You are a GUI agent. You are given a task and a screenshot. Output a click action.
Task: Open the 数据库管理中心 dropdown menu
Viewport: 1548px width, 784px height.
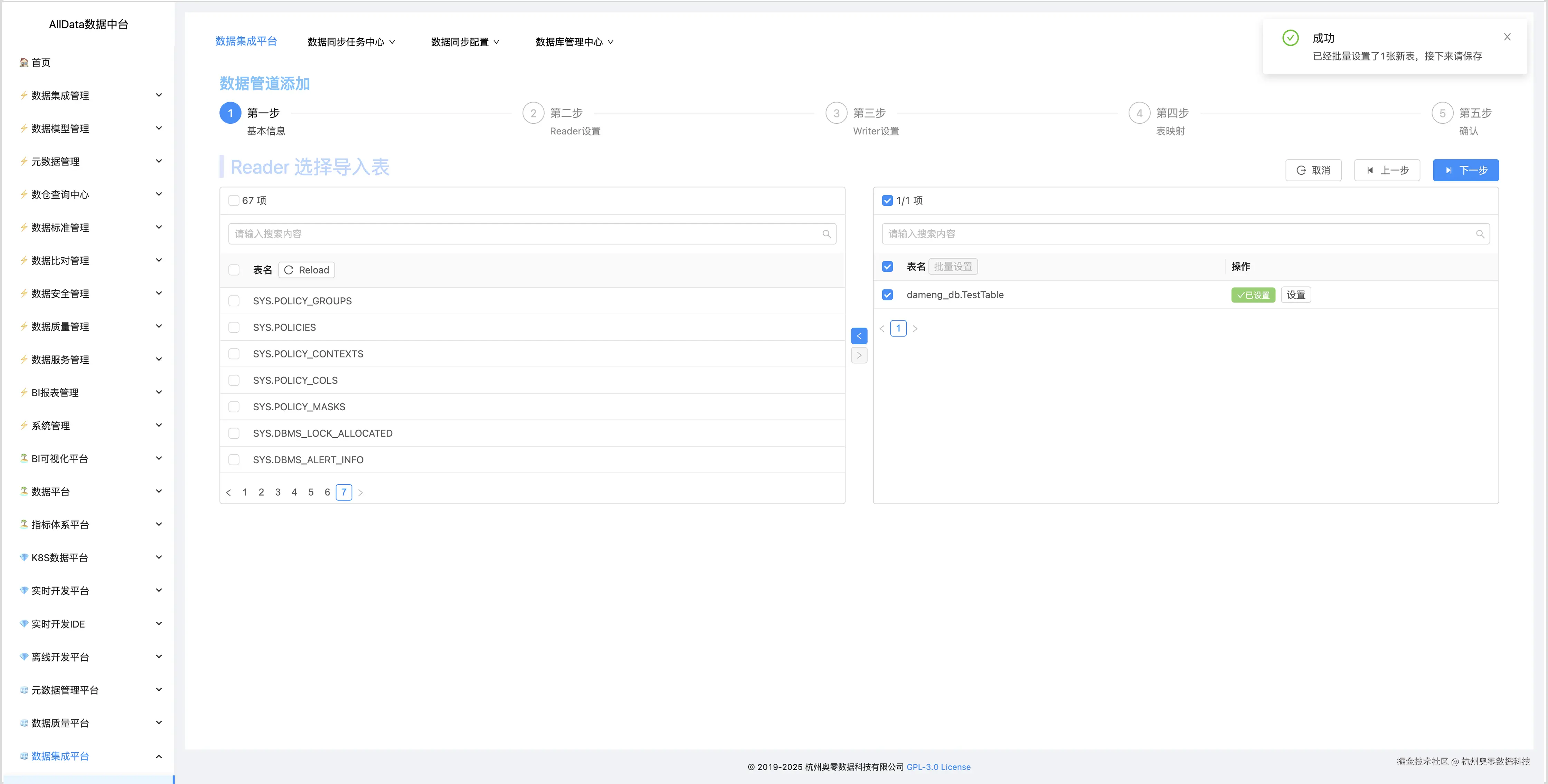pyautogui.click(x=574, y=42)
